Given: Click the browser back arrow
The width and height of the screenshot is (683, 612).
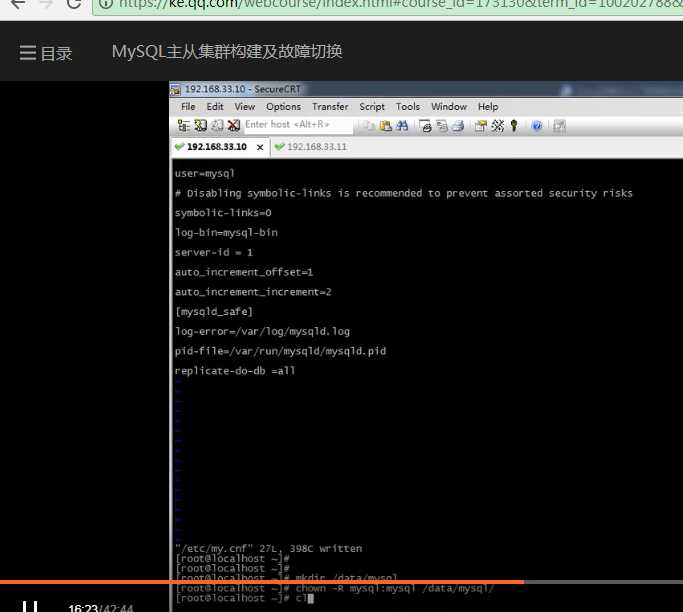Looking at the screenshot, I should (17, 4).
